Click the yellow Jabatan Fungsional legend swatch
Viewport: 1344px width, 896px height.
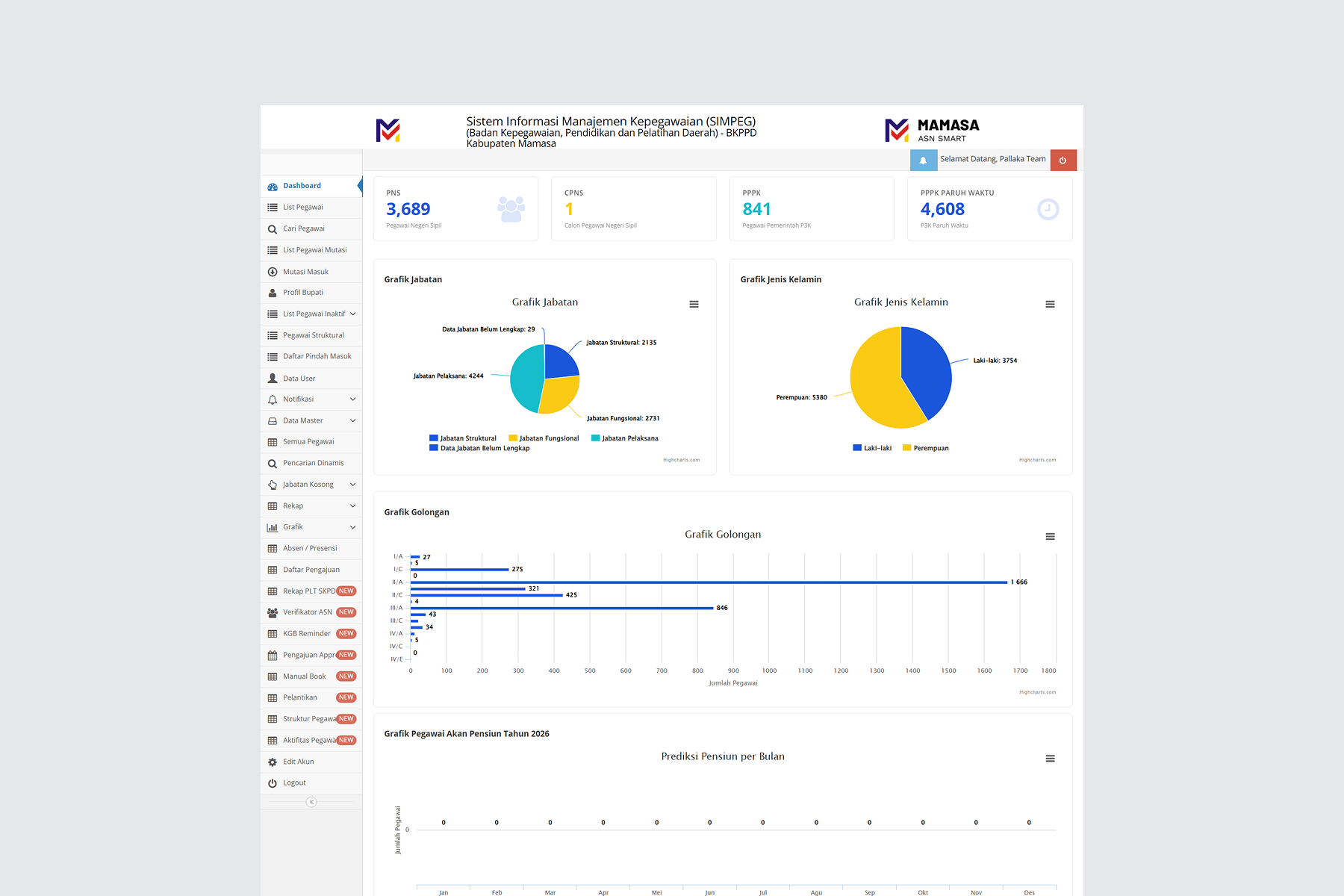tap(513, 438)
